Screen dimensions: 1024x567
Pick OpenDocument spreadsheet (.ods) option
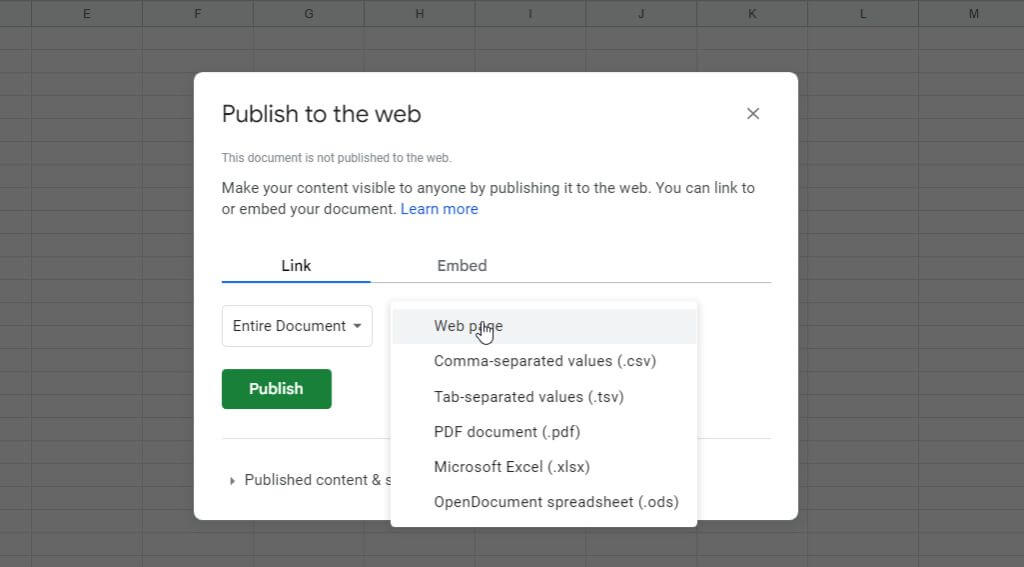556,502
